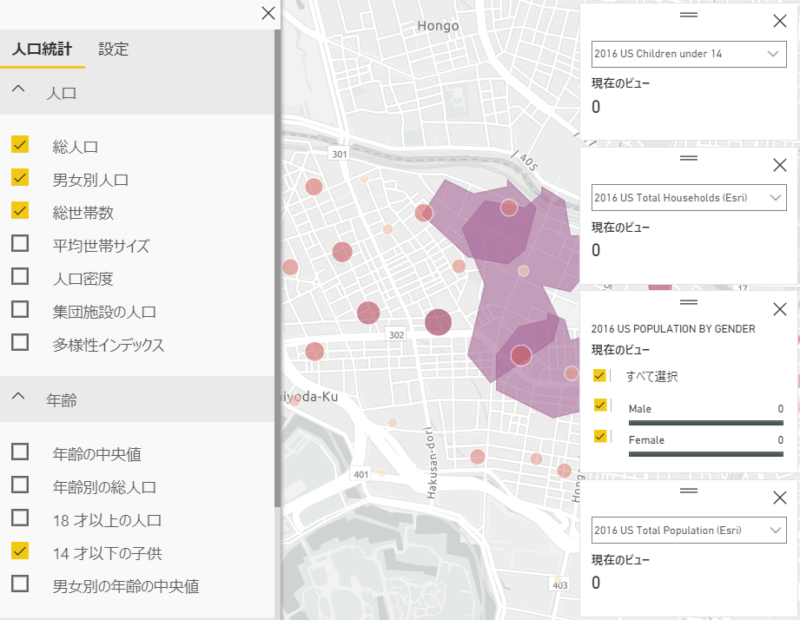Open the 2016 US Total Households dropdown
Viewport: 800px width, 620px height.
click(x=689, y=198)
